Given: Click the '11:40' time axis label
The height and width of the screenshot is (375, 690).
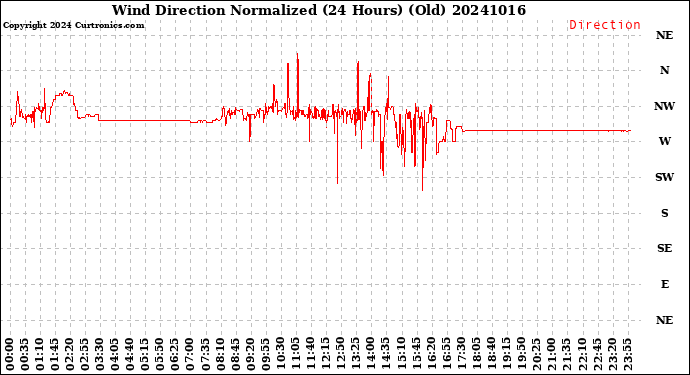Looking at the screenshot, I should 311,354.
